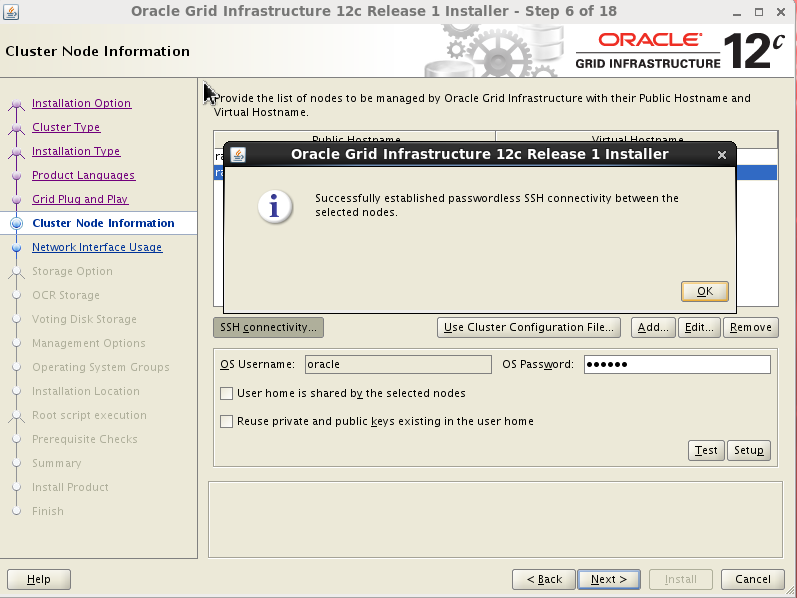
Task: Click the Cluster Node Information current-step marker
Action: click(16, 223)
